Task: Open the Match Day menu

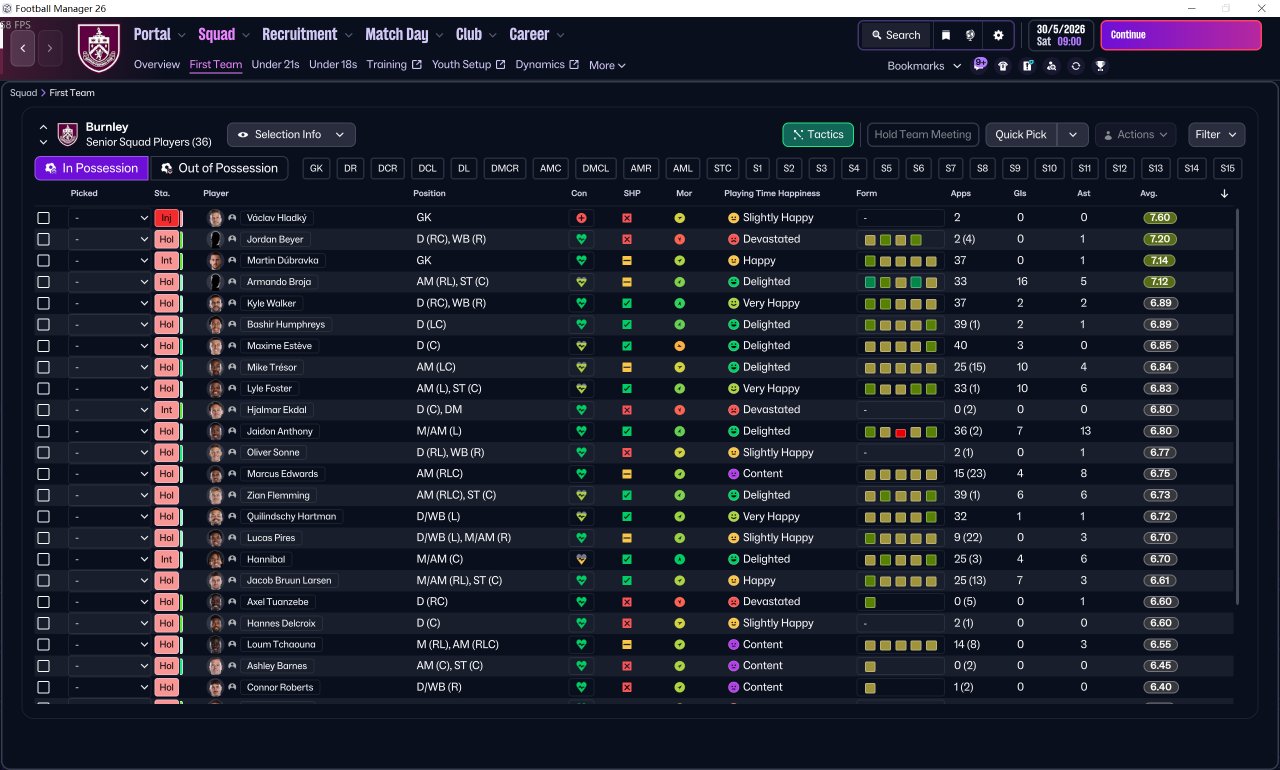Action: (x=404, y=35)
